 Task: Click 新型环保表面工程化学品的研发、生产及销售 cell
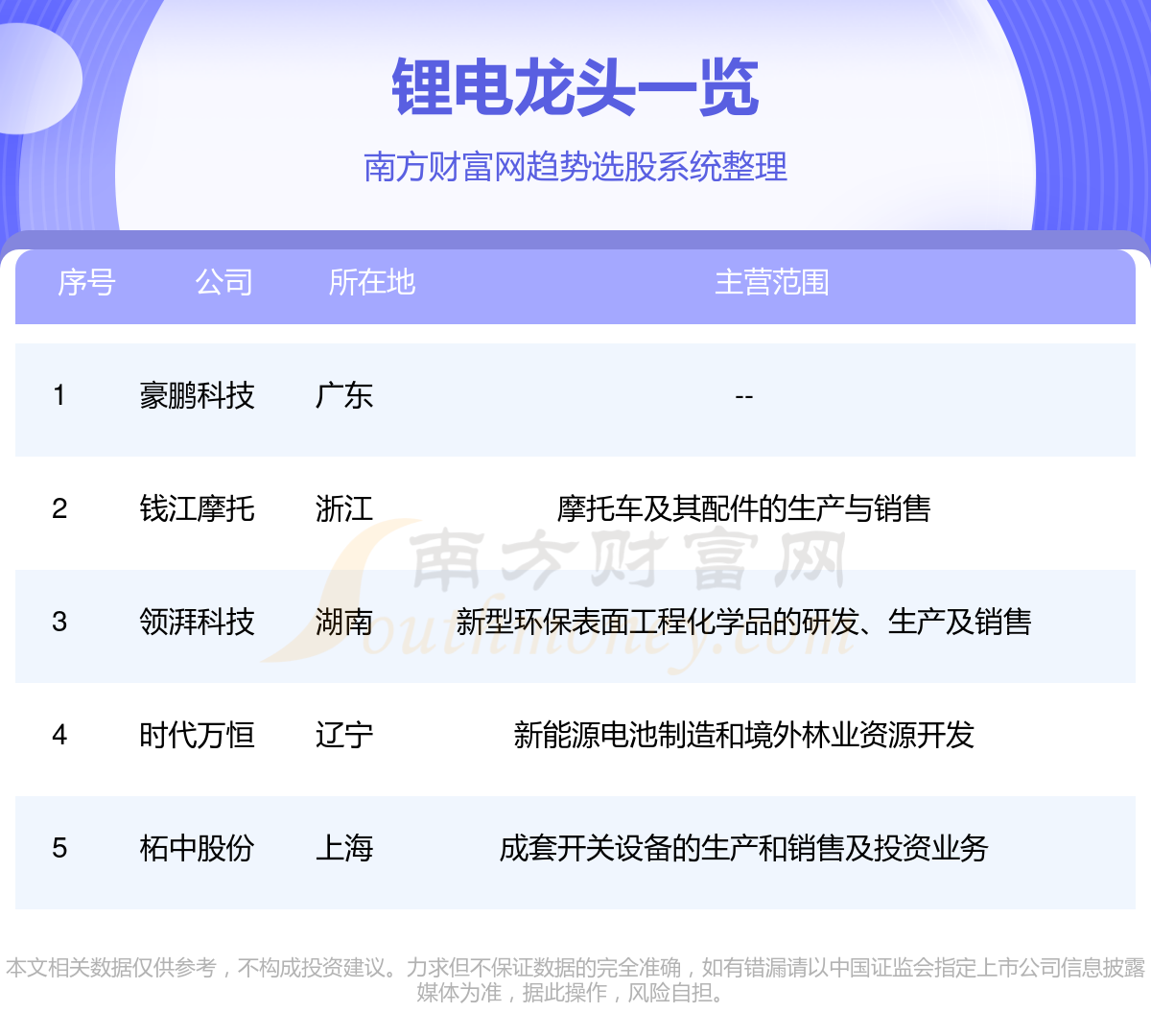coord(743,622)
